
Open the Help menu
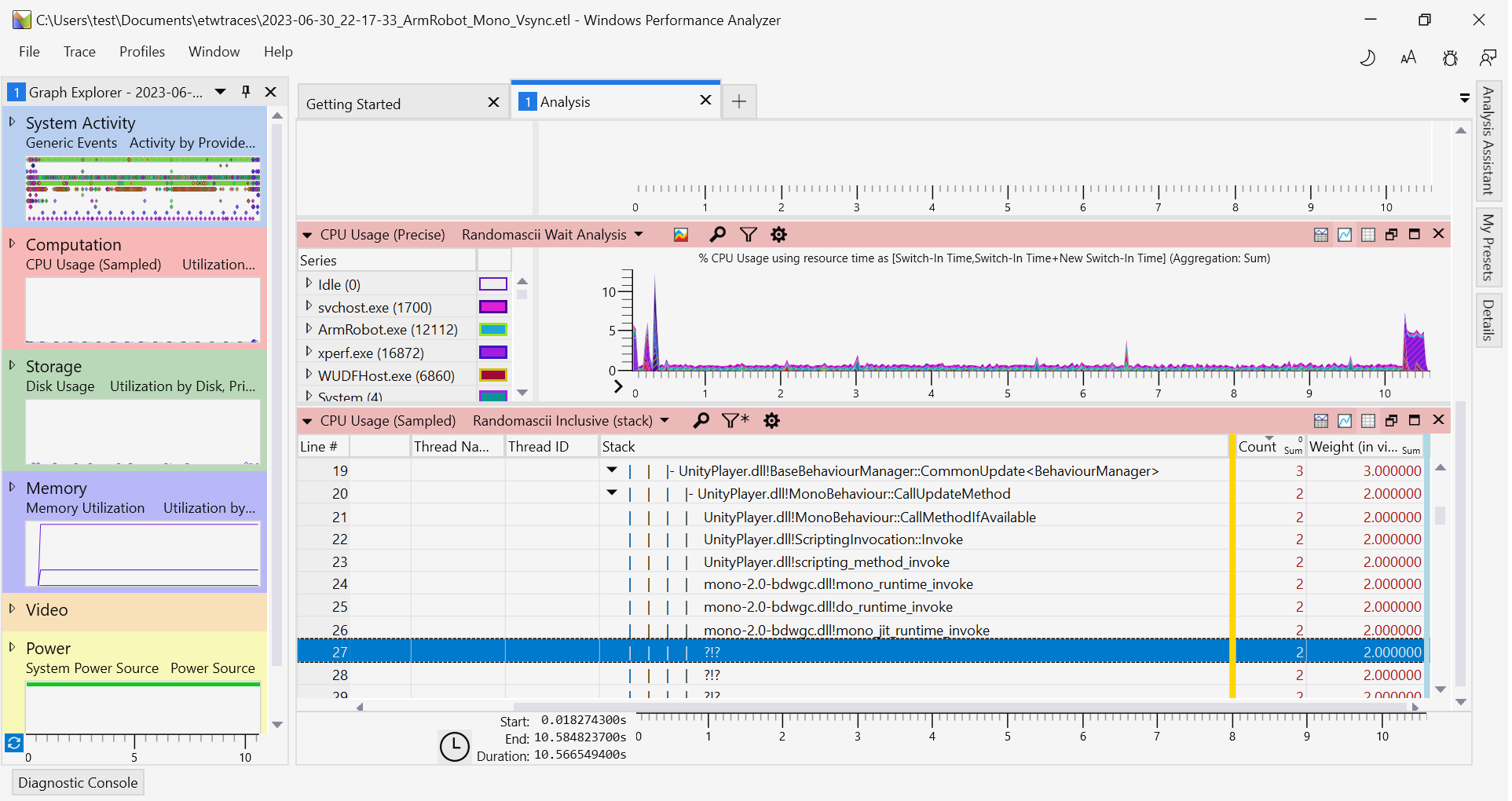pos(278,52)
